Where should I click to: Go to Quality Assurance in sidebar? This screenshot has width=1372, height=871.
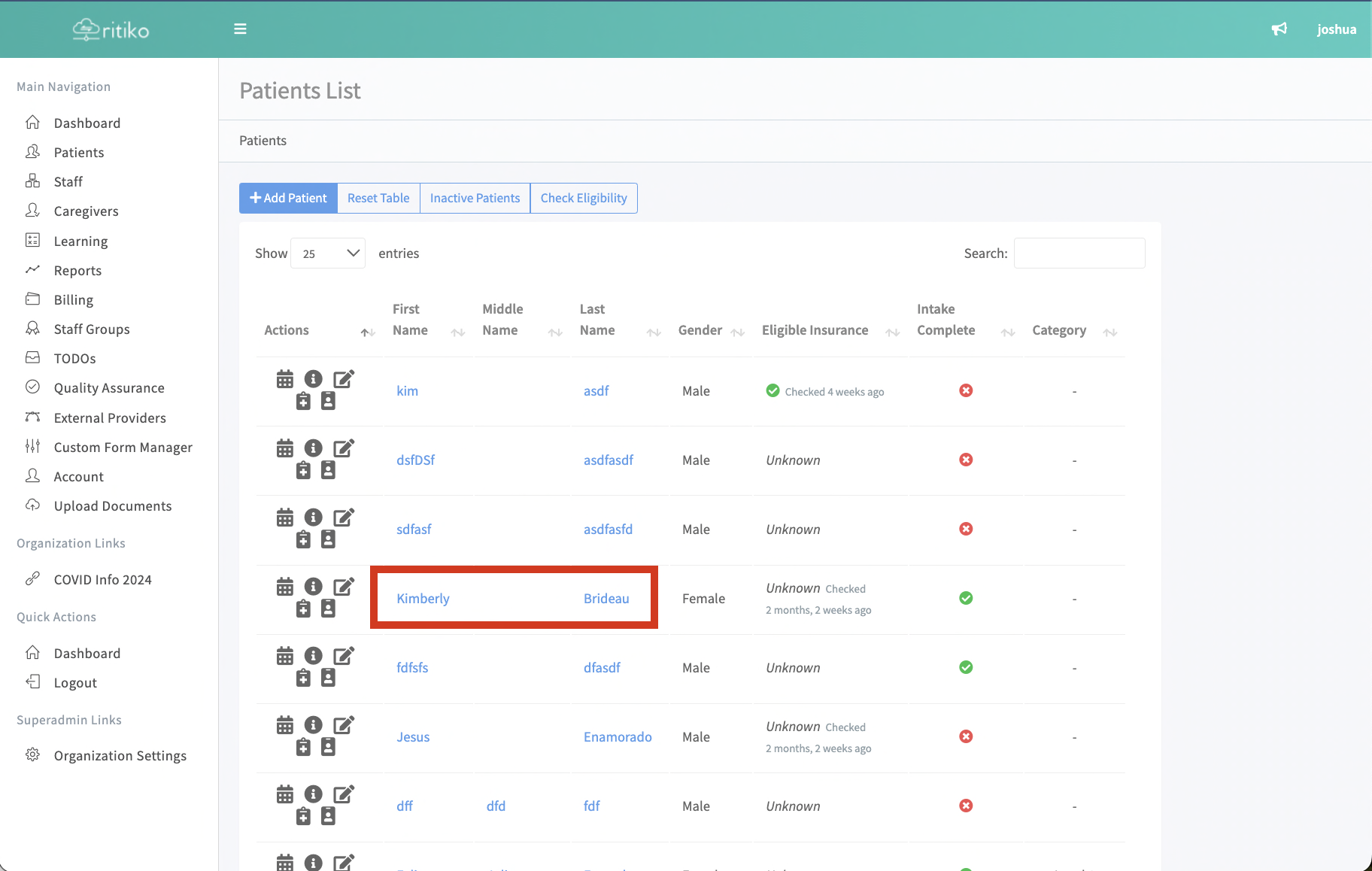tap(109, 388)
